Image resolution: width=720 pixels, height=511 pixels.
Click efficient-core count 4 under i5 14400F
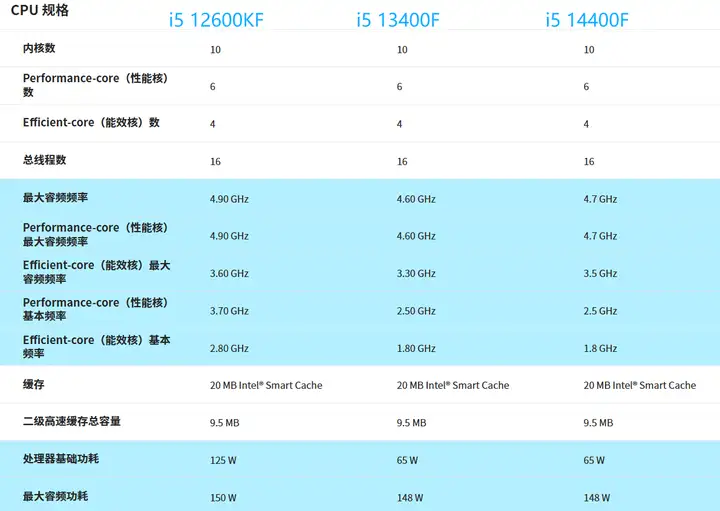pos(586,124)
